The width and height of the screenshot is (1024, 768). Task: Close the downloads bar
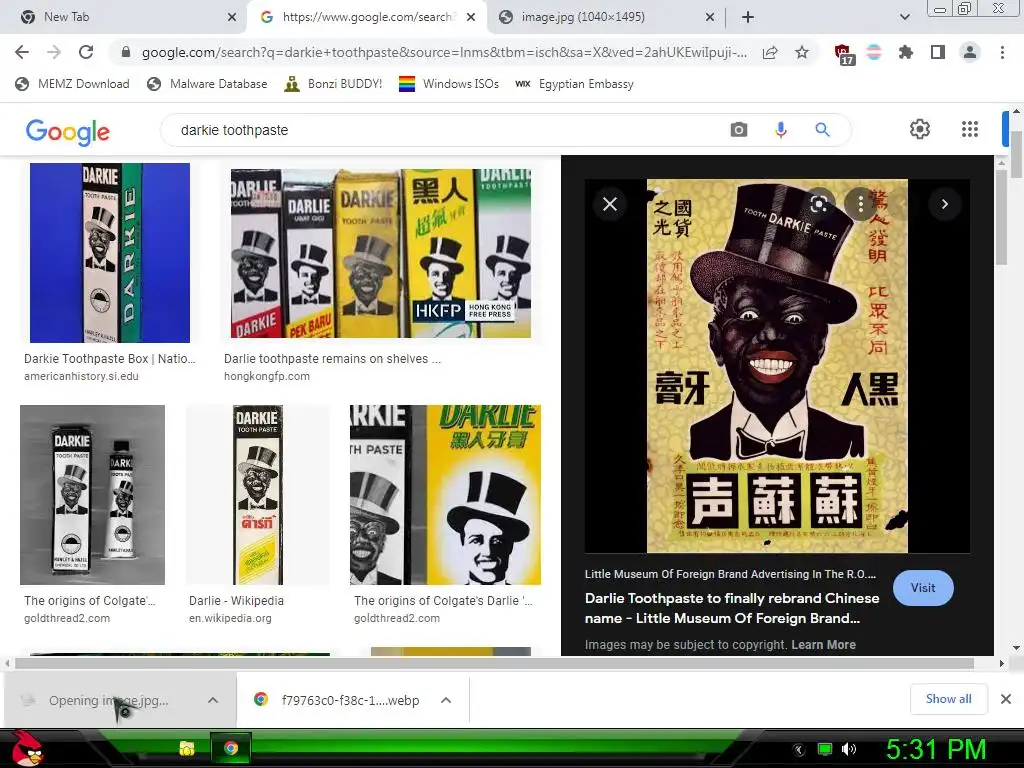[x=1006, y=699]
